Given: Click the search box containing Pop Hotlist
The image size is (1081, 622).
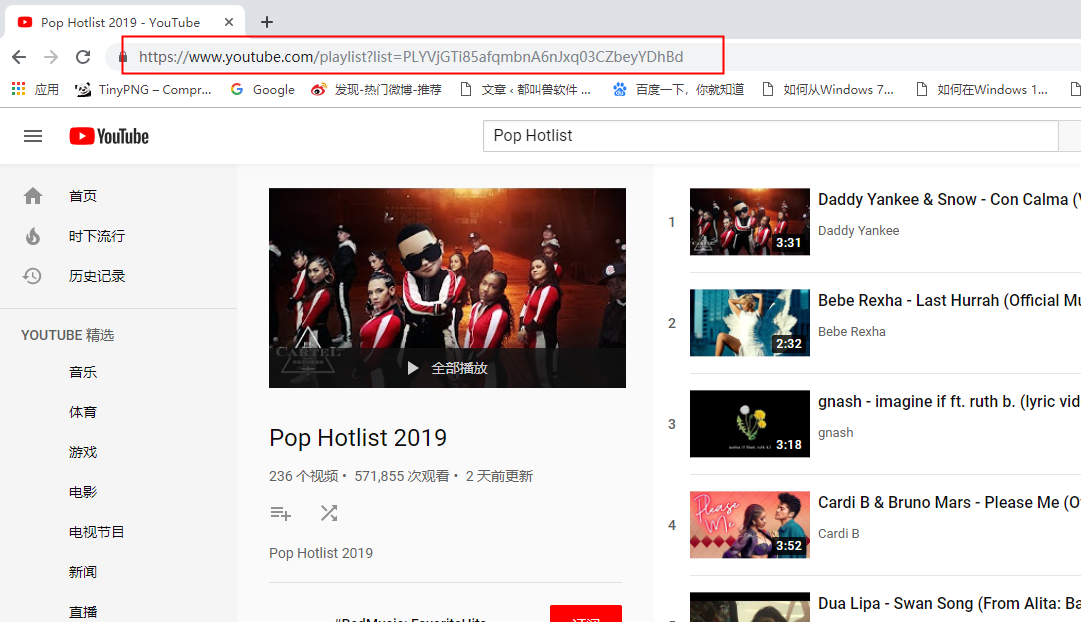Looking at the screenshot, I should pos(770,136).
